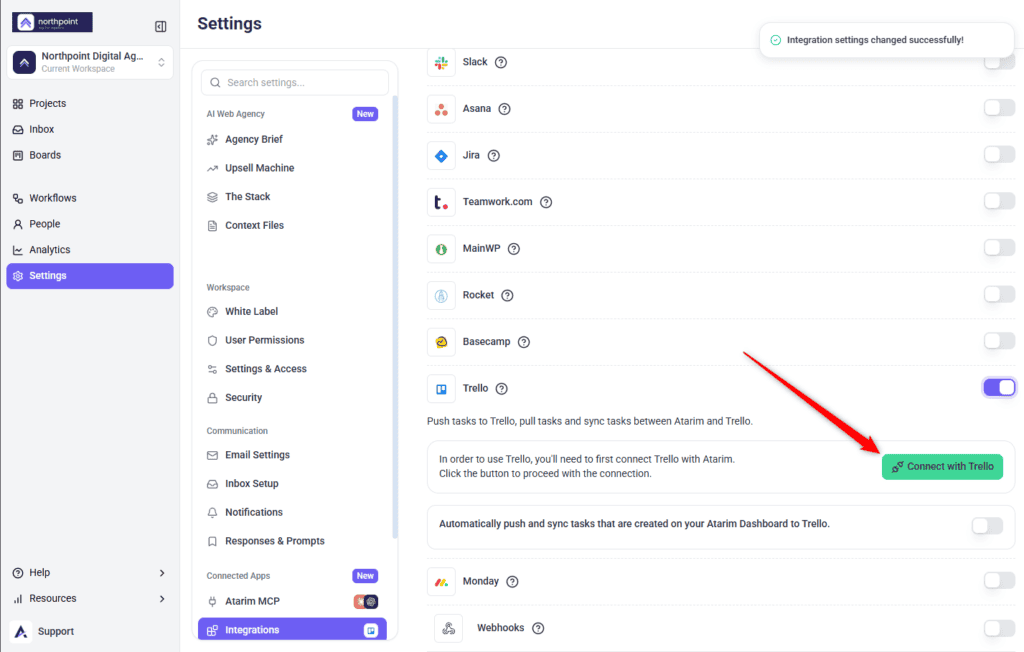Open Atarim MCP settings
The image size is (1024, 652).
pos(292,601)
